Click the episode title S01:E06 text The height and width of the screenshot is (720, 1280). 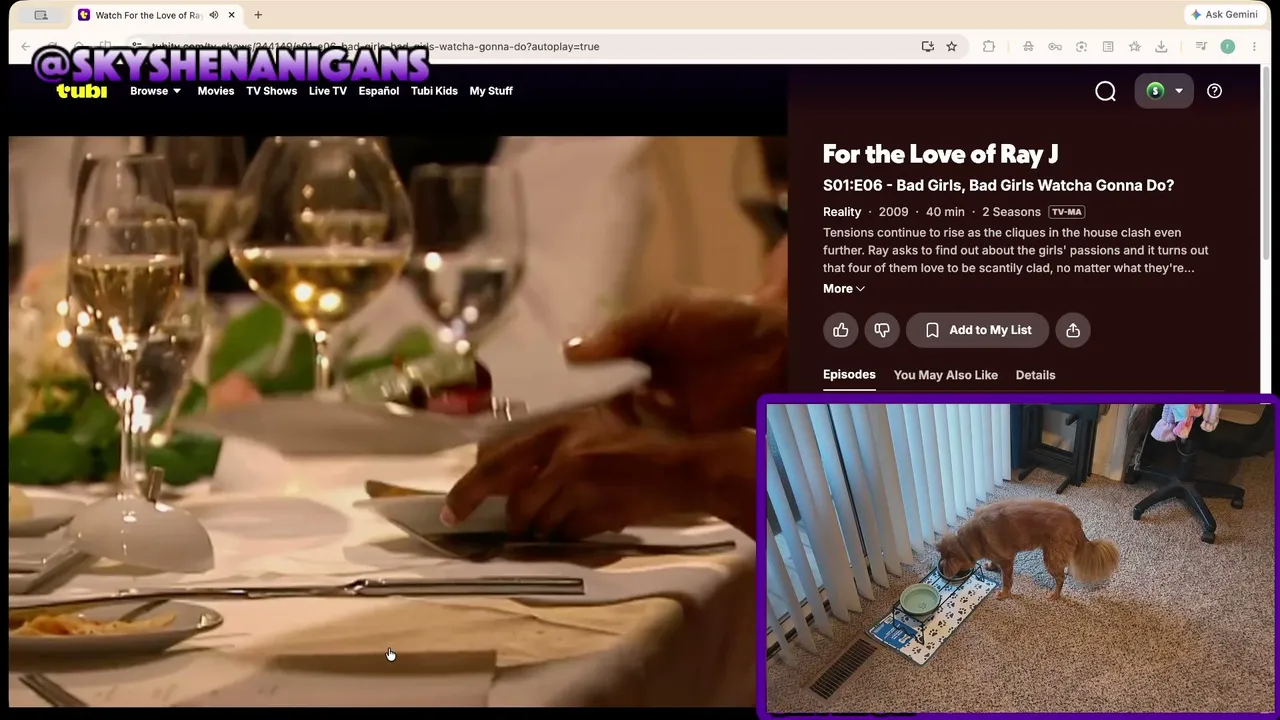point(998,185)
